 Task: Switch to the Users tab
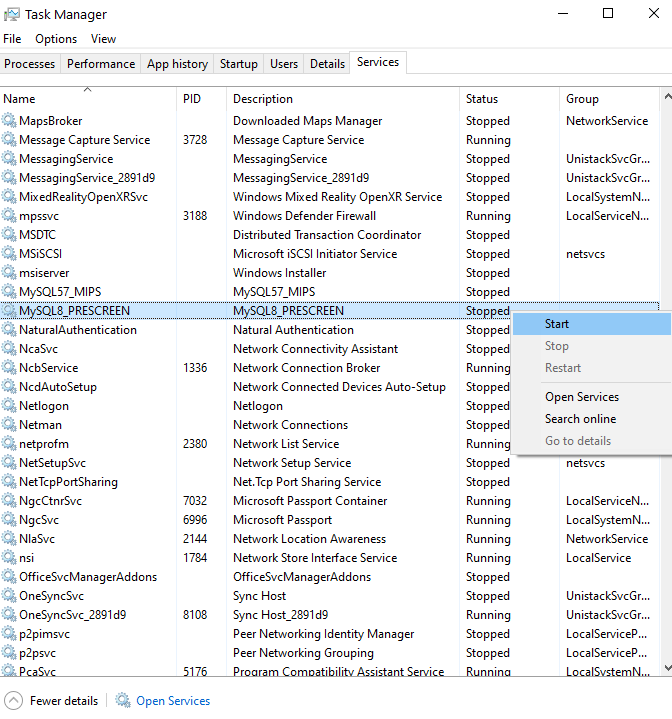click(284, 64)
